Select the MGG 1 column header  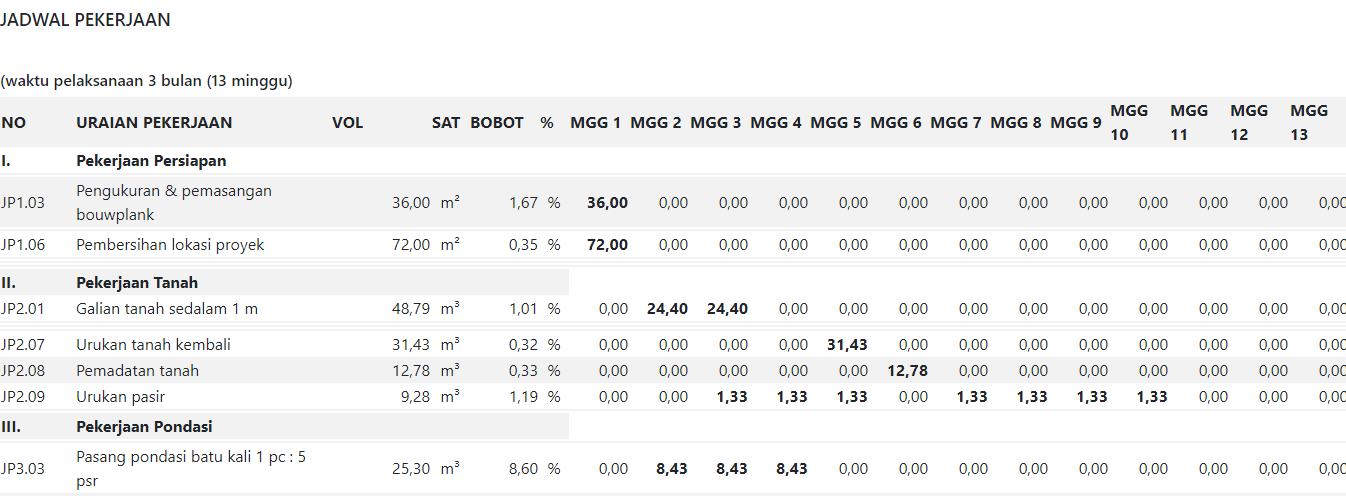[x=596, y=123]
